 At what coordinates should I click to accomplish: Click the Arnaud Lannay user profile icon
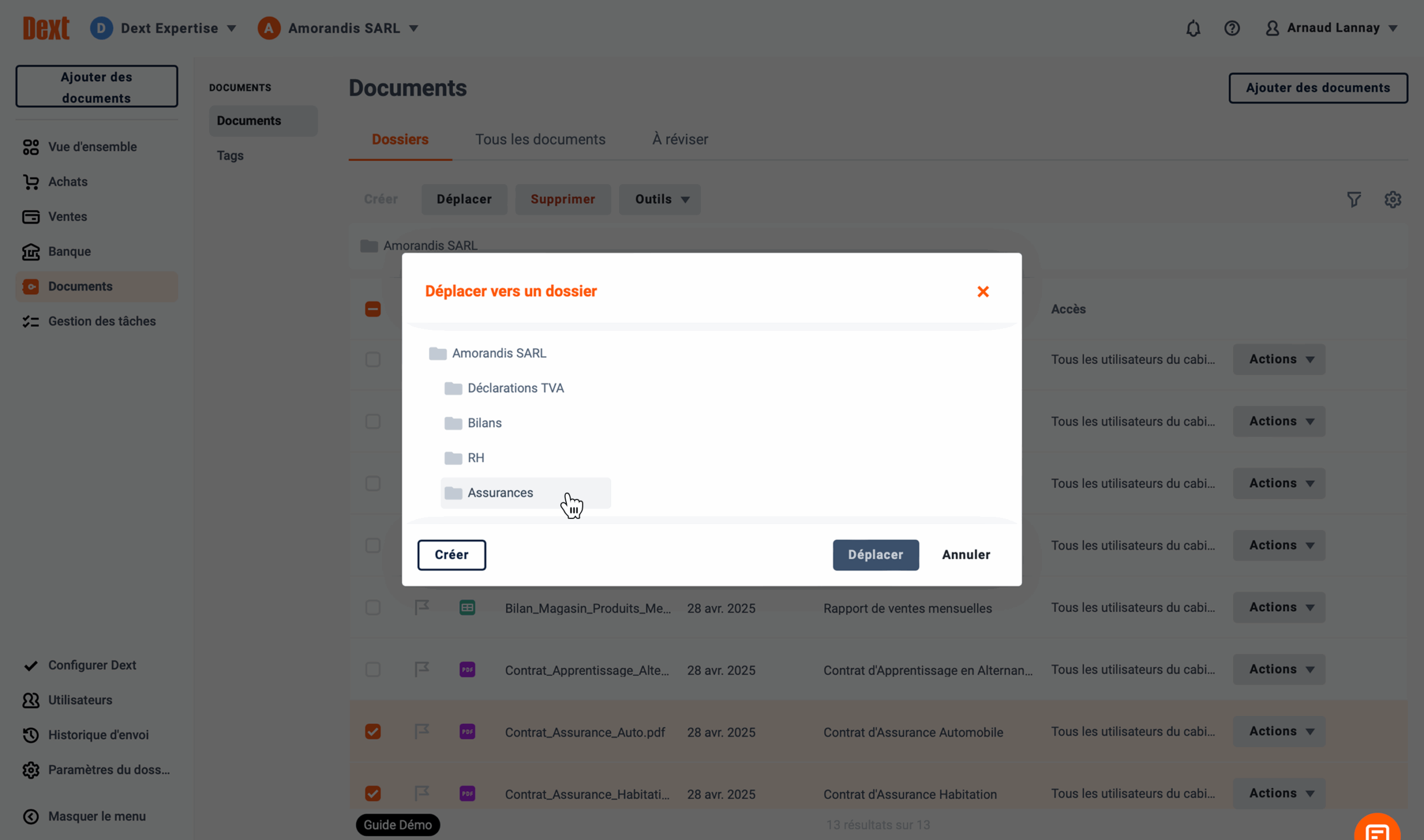[1272, 28]
